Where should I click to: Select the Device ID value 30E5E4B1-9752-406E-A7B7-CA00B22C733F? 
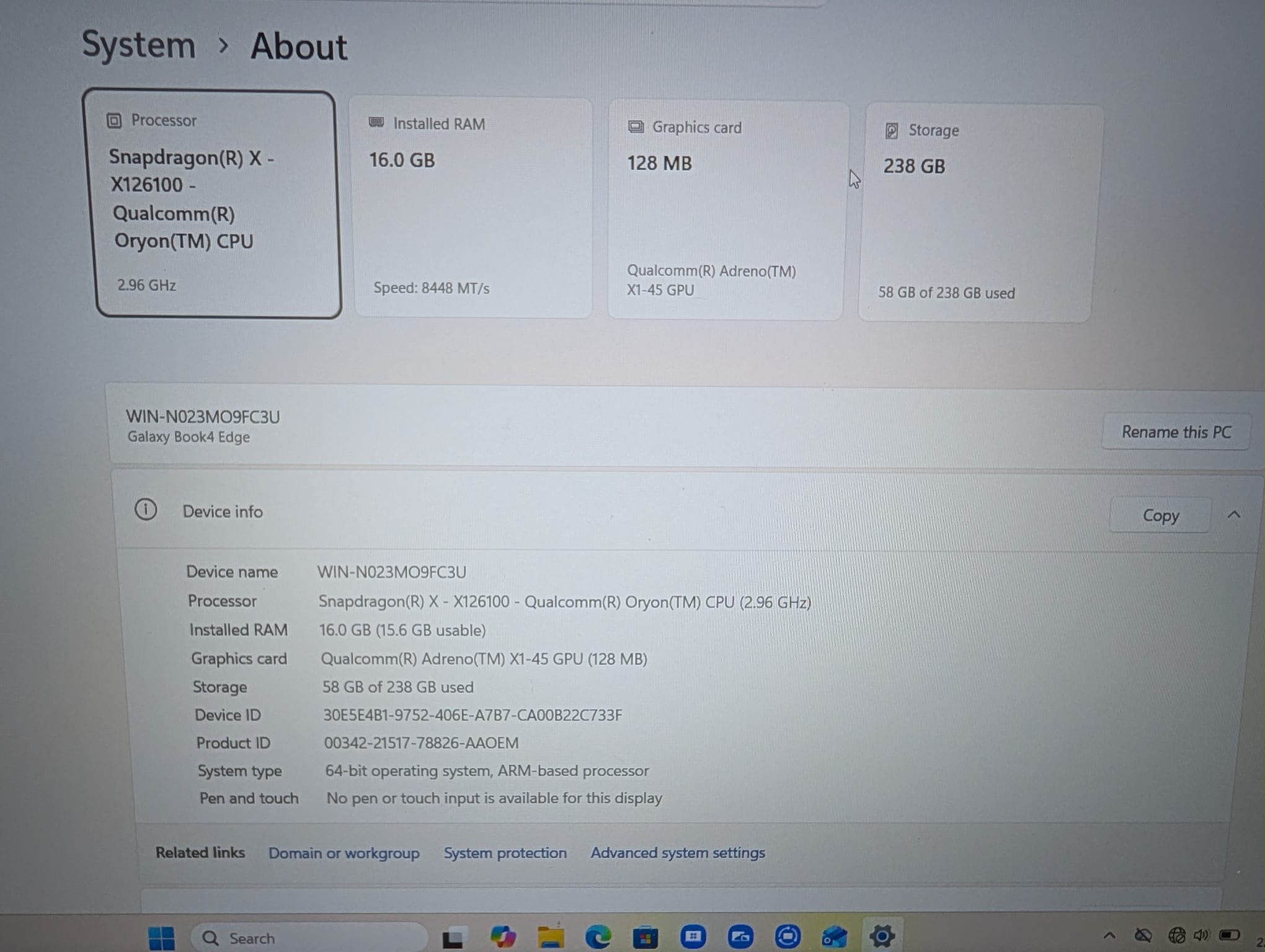[x=473, y=715]
